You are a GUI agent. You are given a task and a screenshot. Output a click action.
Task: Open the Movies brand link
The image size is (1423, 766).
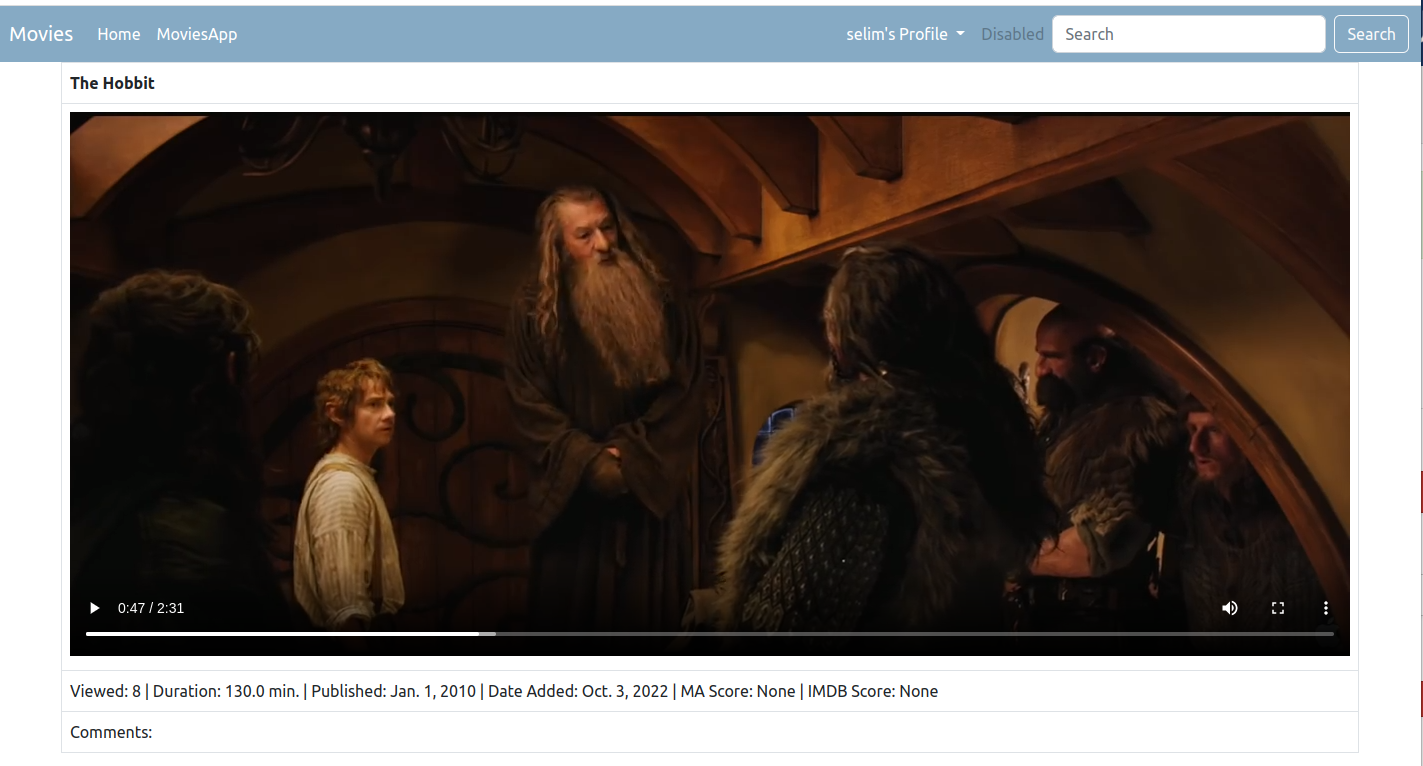pyautogui.click(x=41, y=34)
